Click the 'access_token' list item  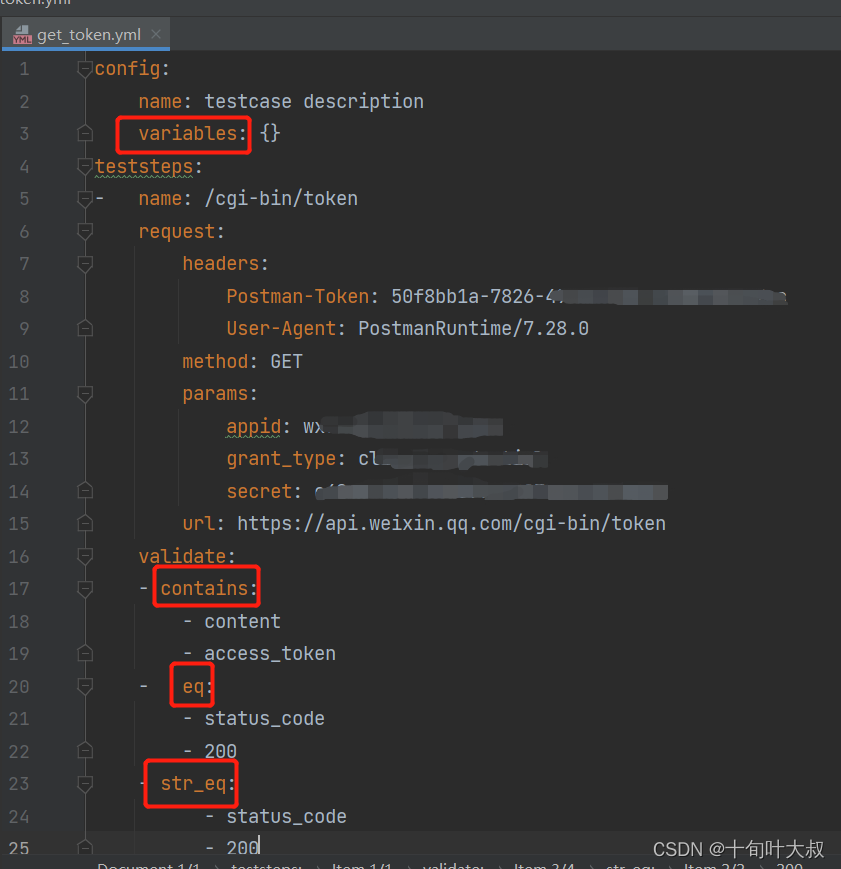tap(270, 654)
